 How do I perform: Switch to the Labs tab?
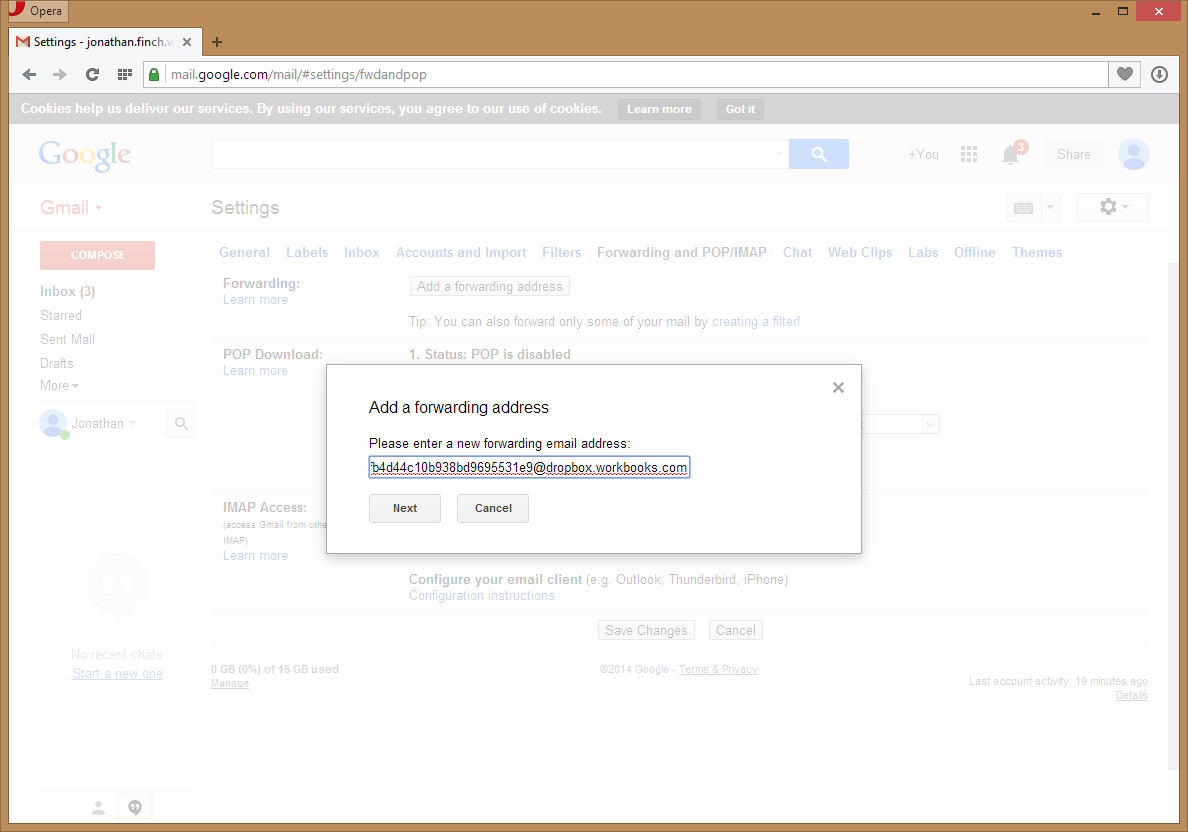pyautogui.click(x=923, y=252)
